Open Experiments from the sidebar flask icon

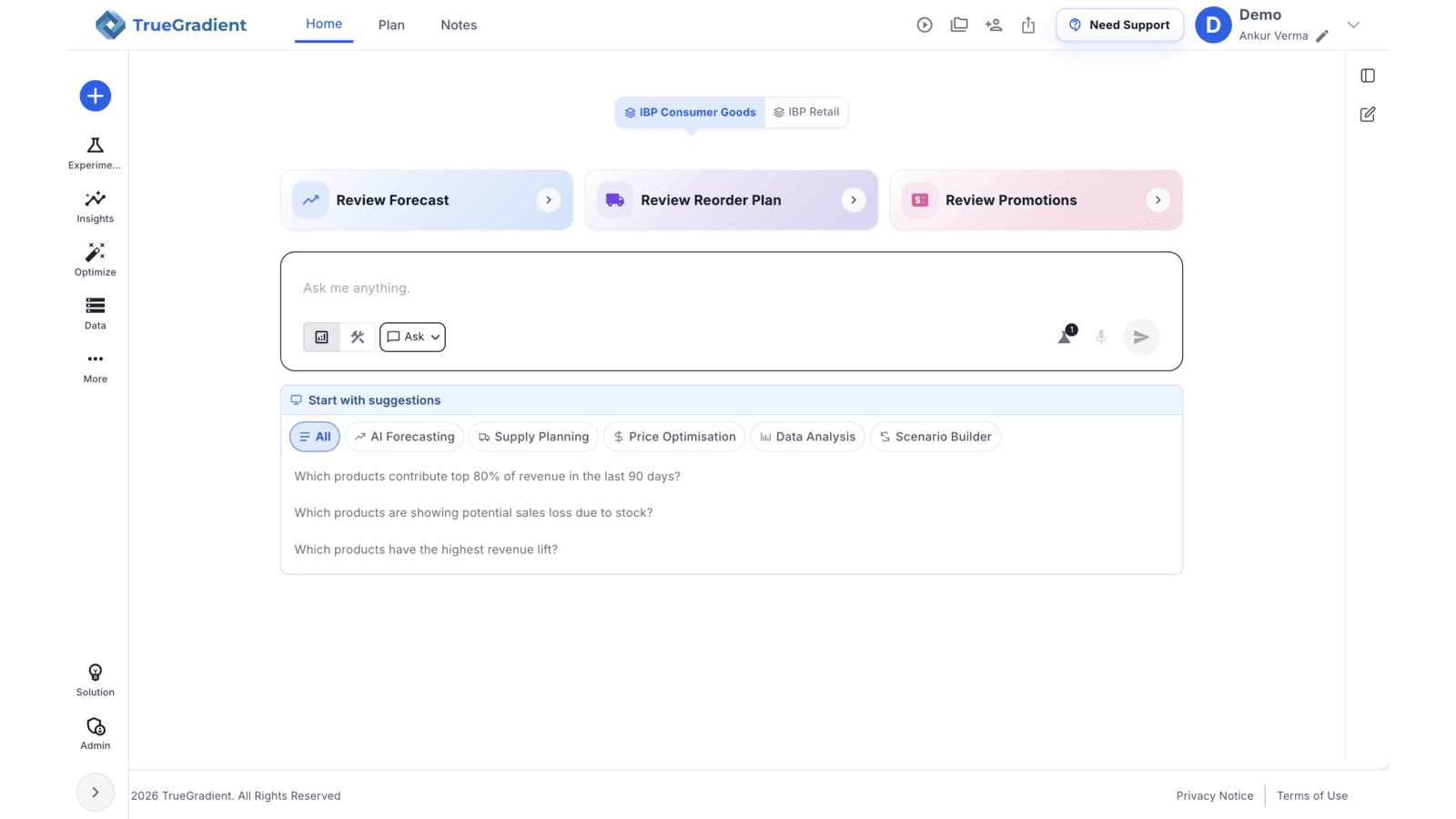click(95, 153)
